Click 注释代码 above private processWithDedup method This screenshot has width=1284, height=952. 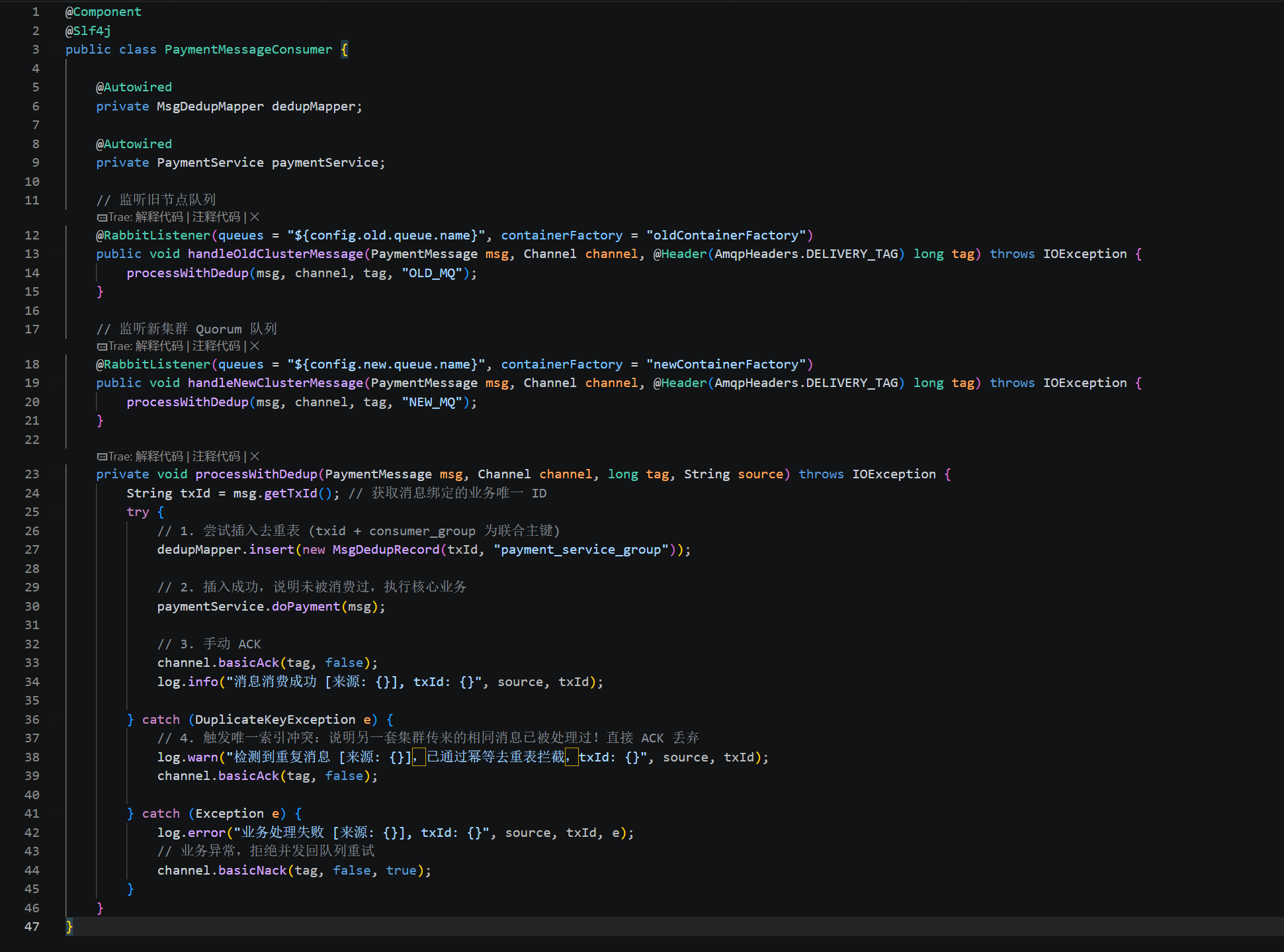(x=216, y=456)
